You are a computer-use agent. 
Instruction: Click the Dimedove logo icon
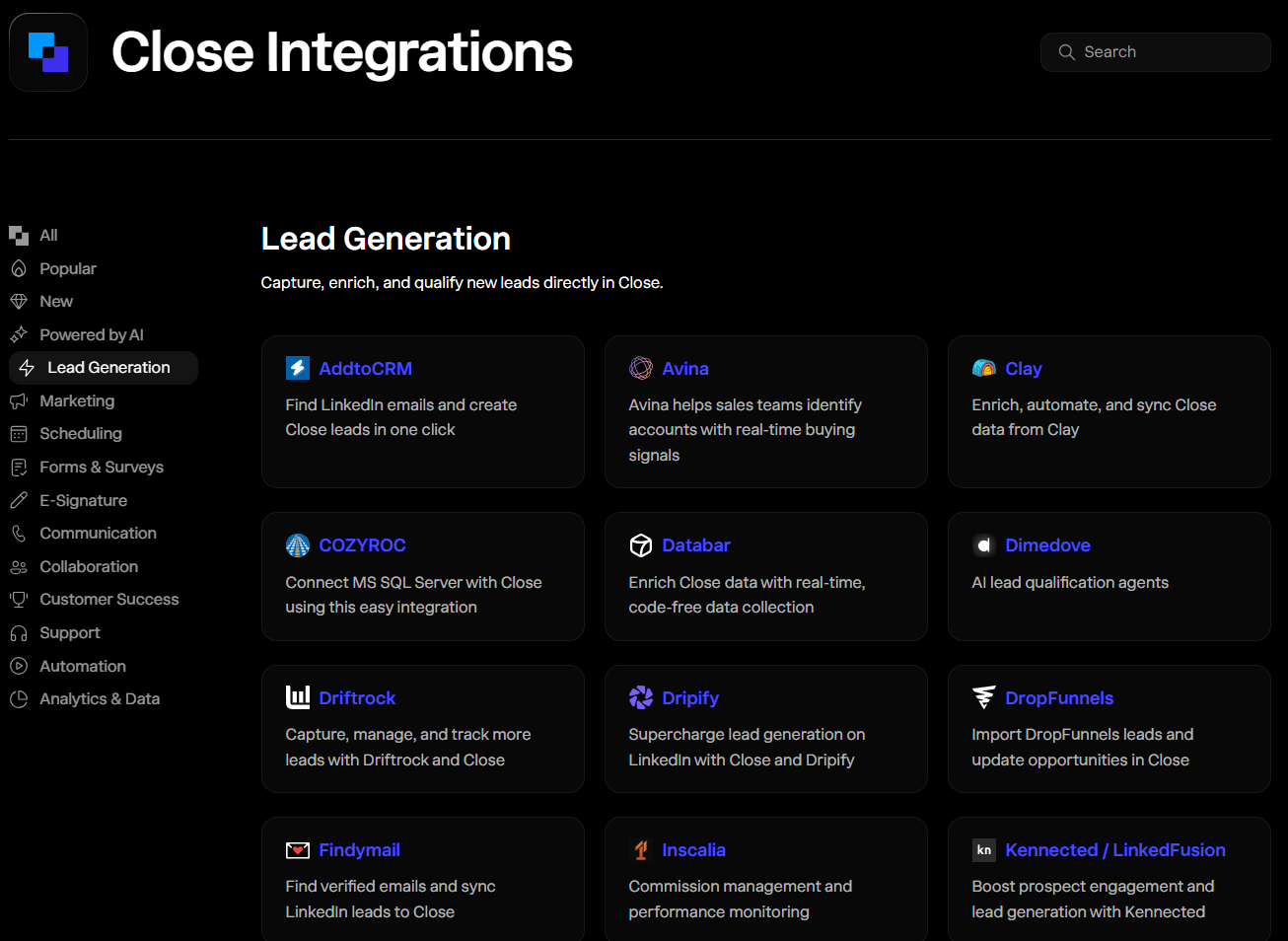pyautogui.click(x=984, y=545)
